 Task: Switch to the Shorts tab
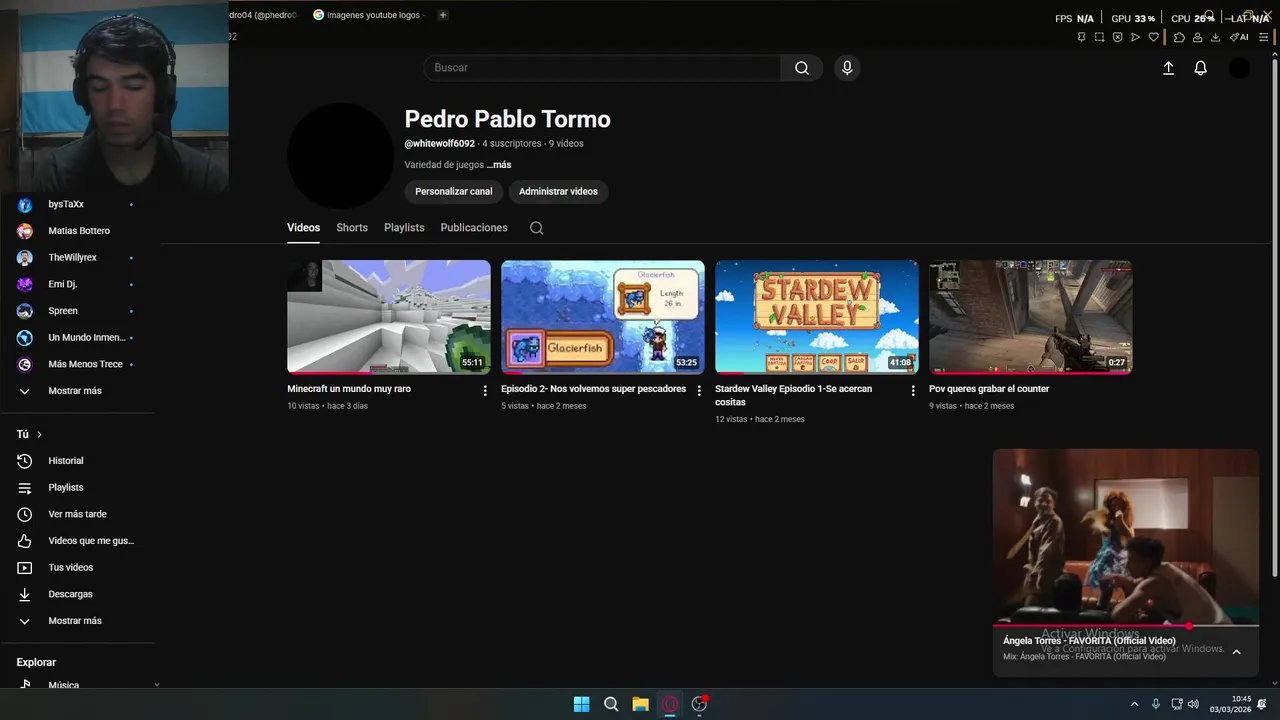tap(352, 228)
